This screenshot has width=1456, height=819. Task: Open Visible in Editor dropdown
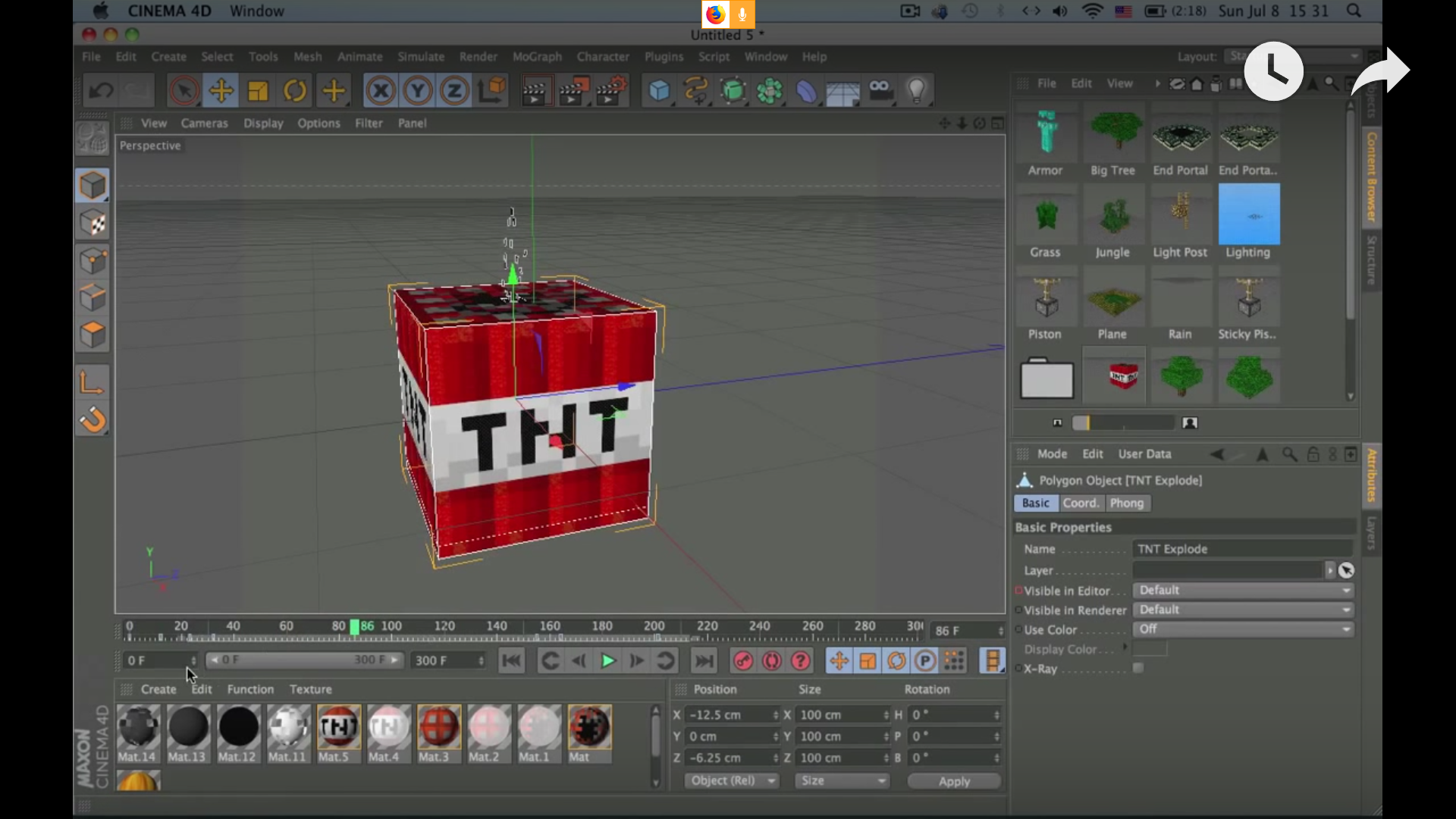tap(1244, 590)
